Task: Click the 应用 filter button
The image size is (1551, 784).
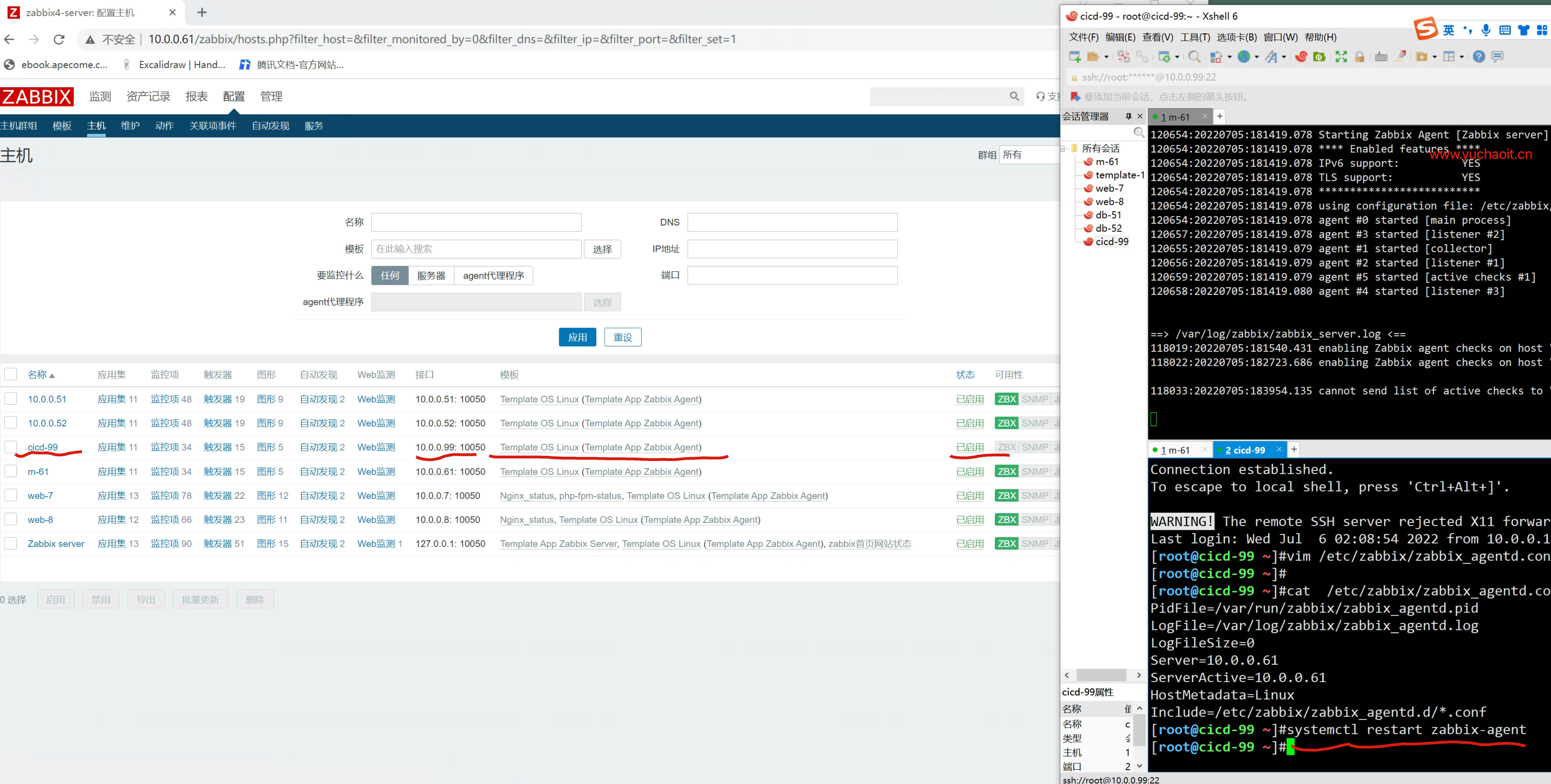Action: 577,337
